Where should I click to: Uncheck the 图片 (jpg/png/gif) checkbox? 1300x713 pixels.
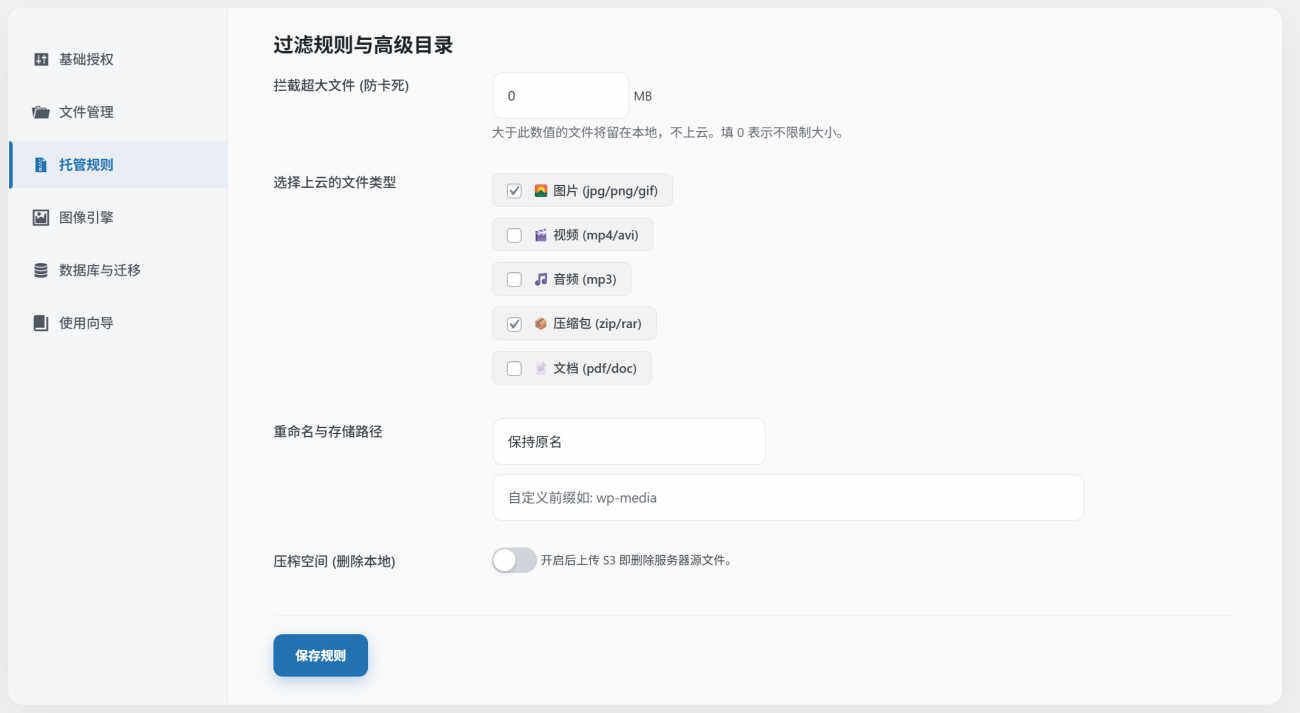[x=514, y=191]
